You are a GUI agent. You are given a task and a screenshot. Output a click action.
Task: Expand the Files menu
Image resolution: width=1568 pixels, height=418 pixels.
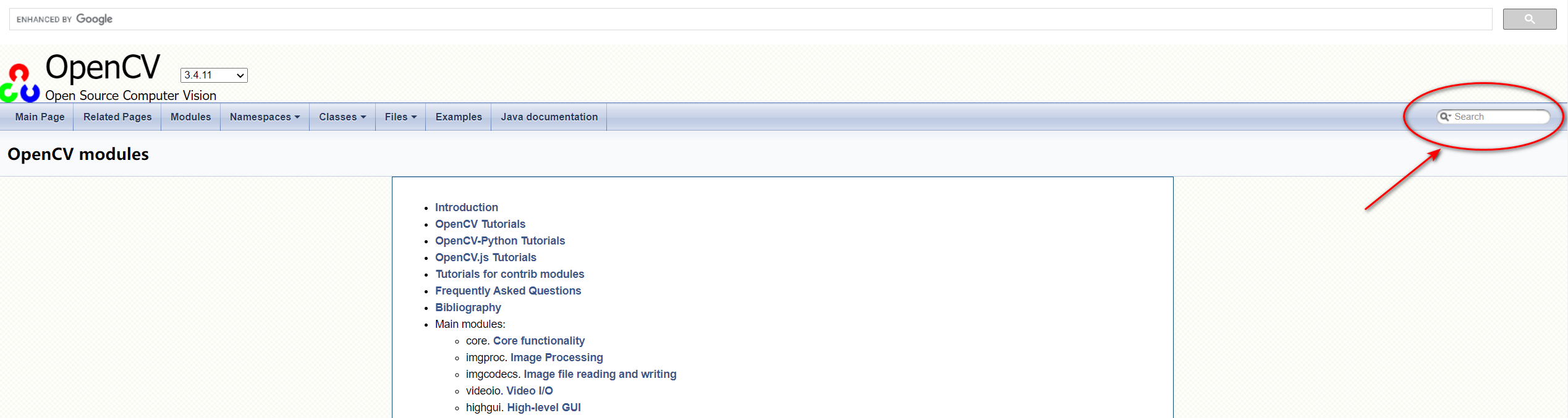(x=400, y=117)
